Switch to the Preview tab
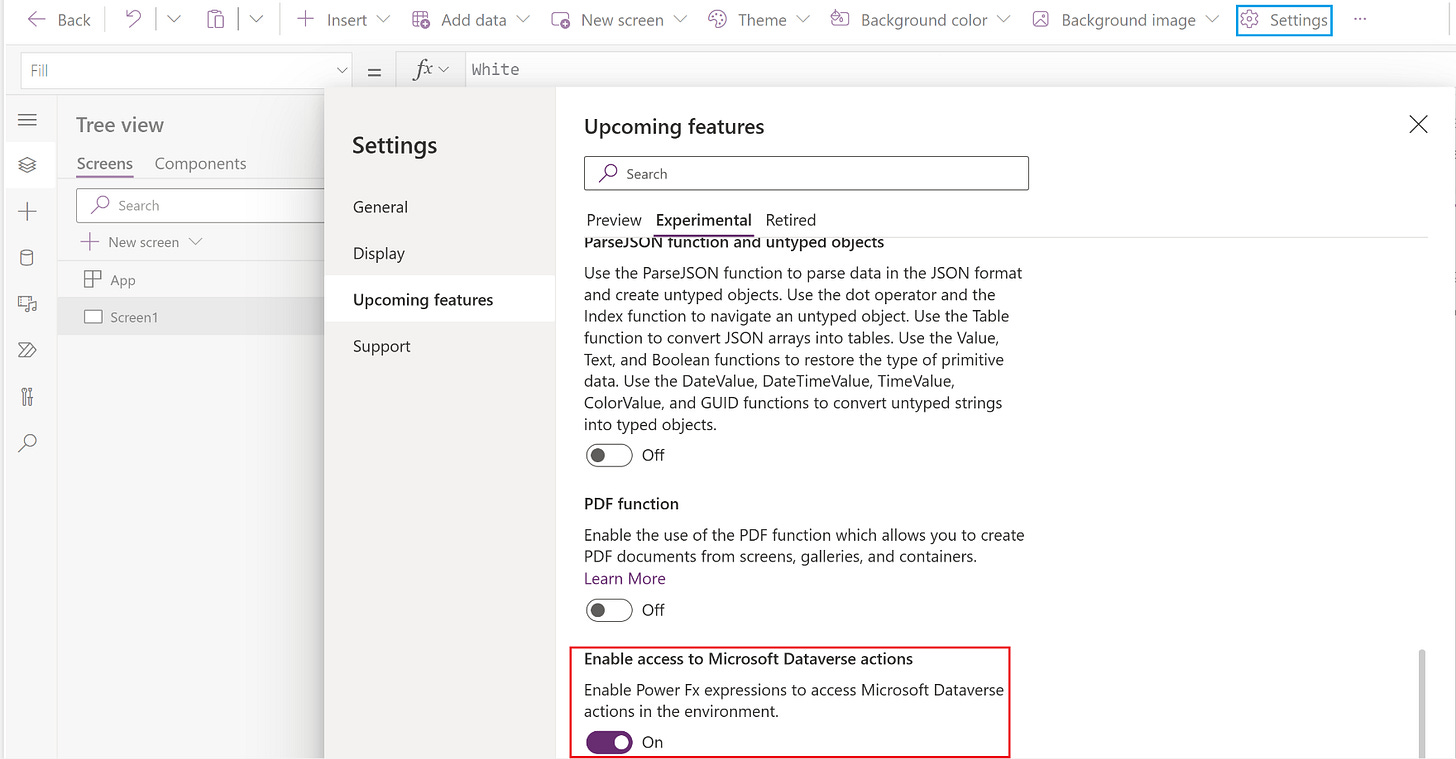This screenshot has width=1456, height=759. [x=614, y=220]
